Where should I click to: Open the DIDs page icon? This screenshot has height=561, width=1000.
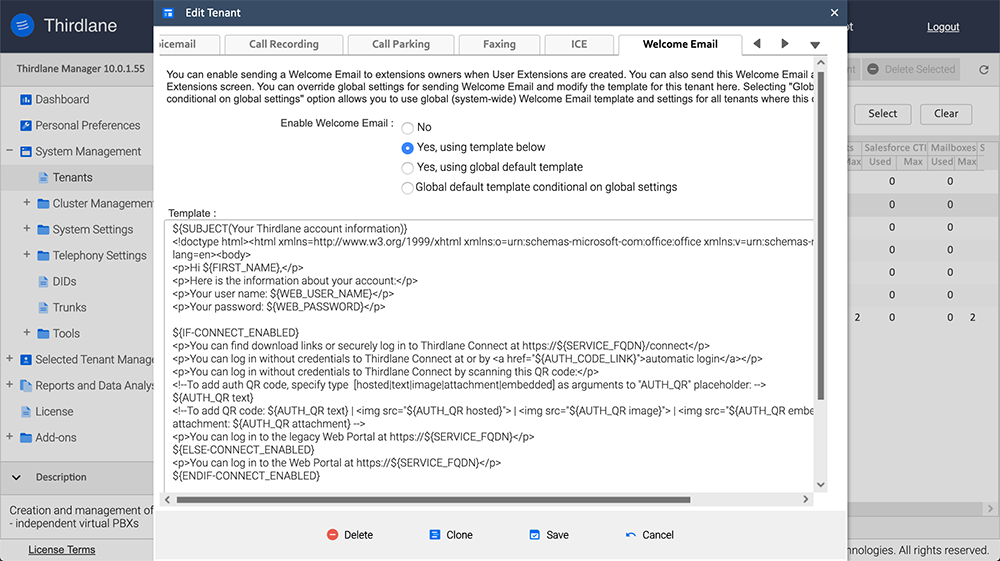43,282
